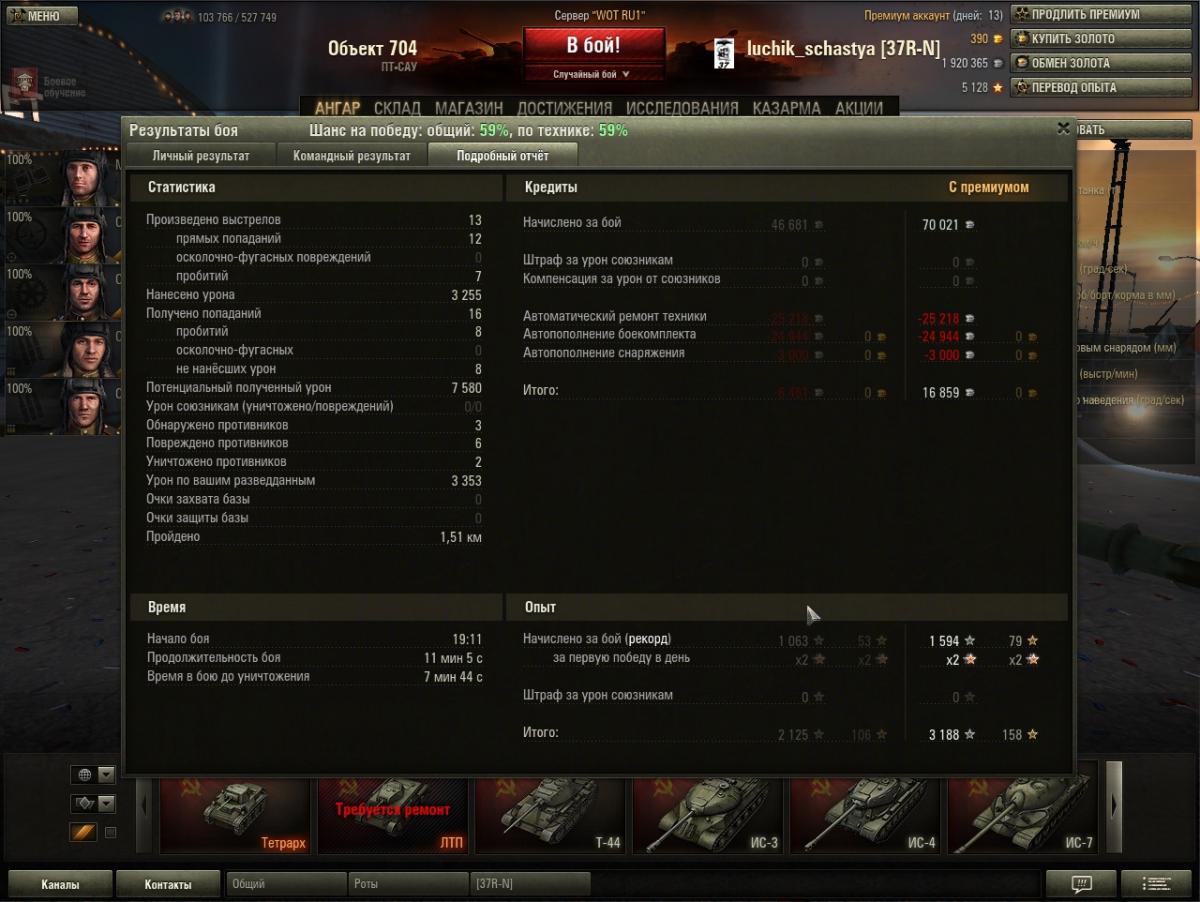Click the С премиумом column header
This screenshot has height=902, width=1200.
pos(988,187)
